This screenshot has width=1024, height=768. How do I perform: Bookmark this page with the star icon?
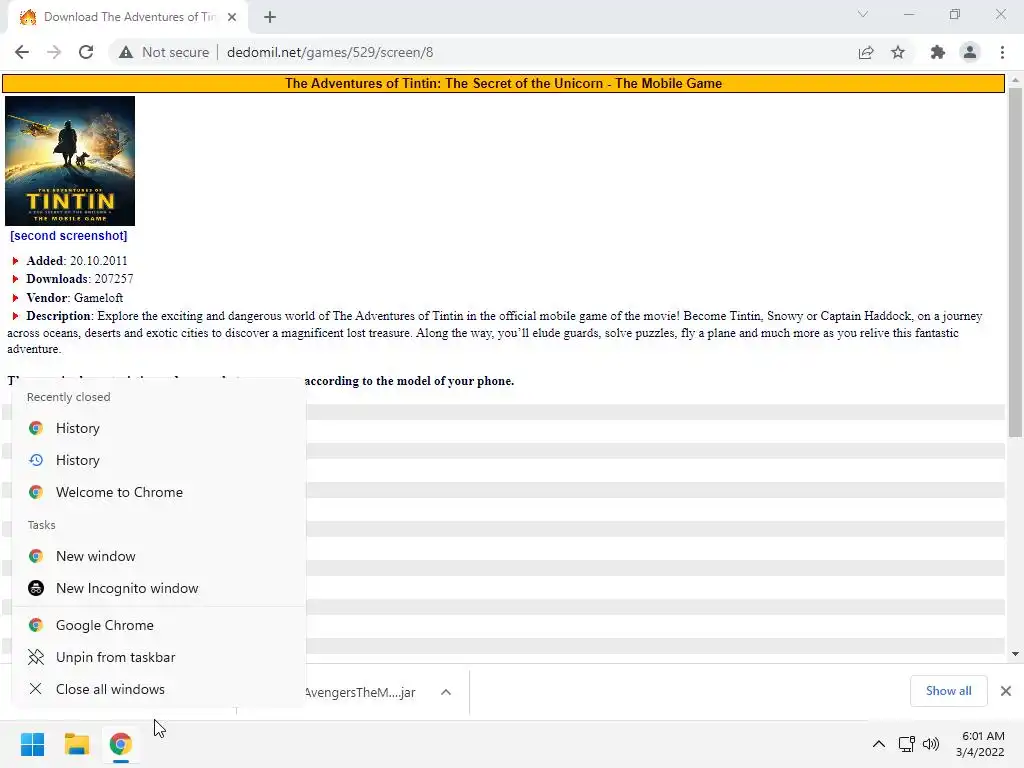pyautogui.click(x=898, y=52)
